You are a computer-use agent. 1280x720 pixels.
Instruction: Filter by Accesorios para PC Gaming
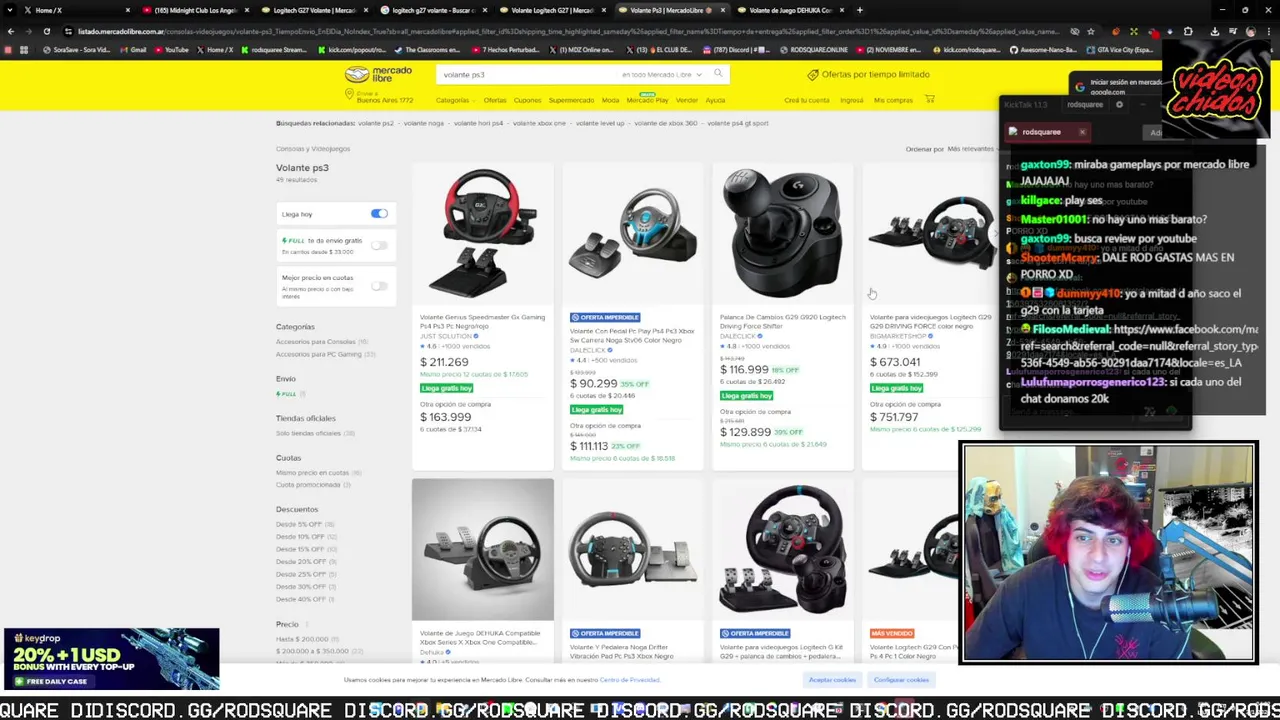(319, 354)
